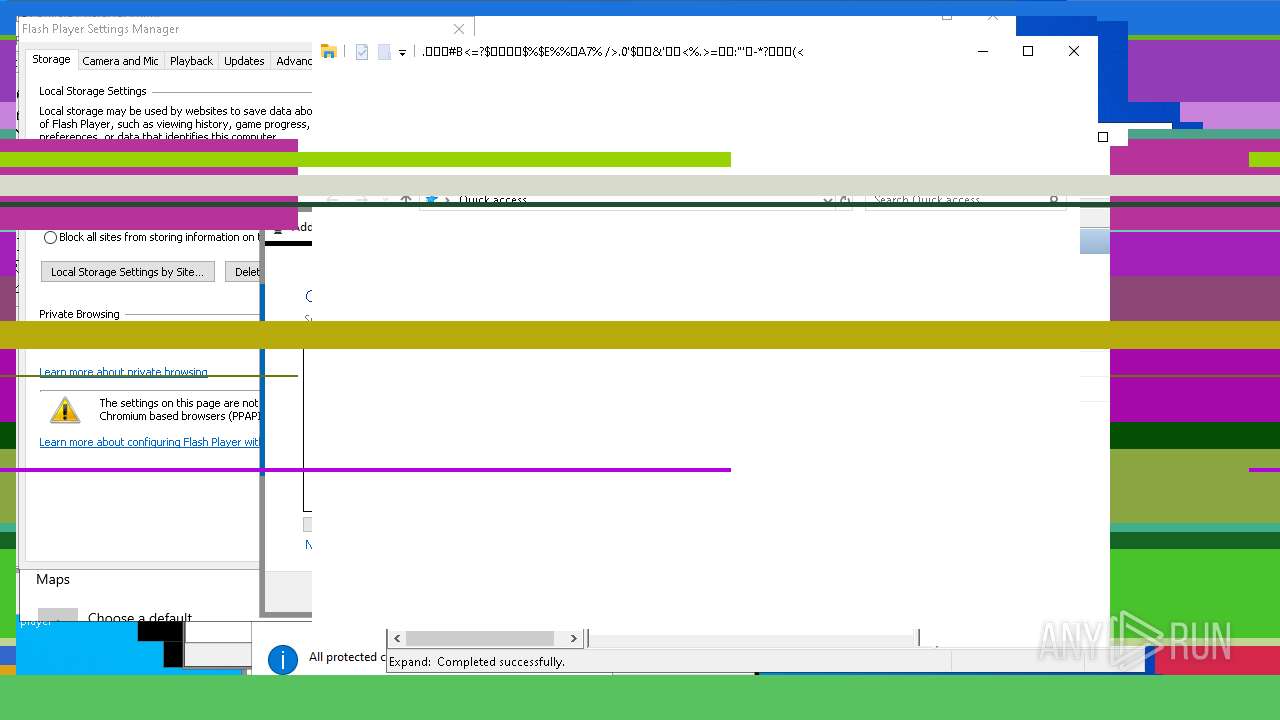Click the small square checkbox near the blue block
This screenshot has height=720, width=1280.
[1103, 137]
